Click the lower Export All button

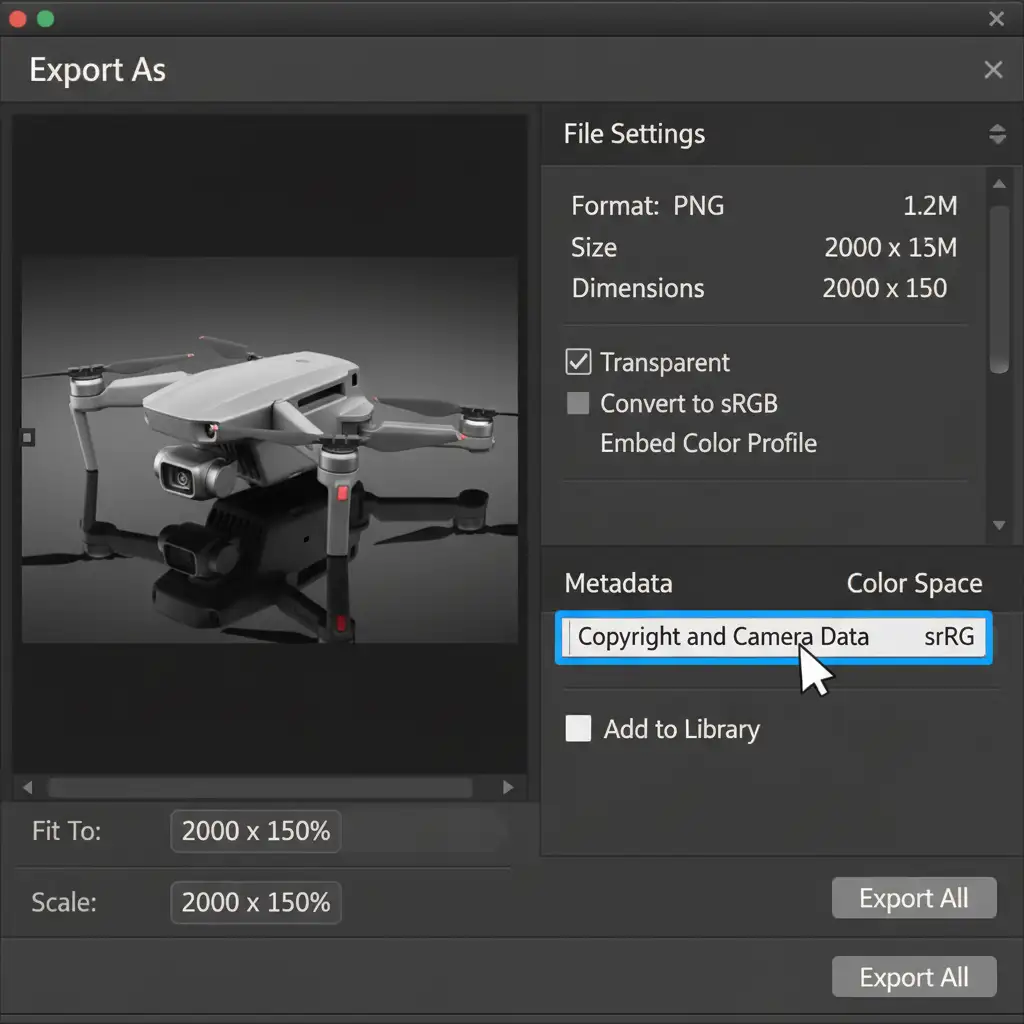[913, 977]
